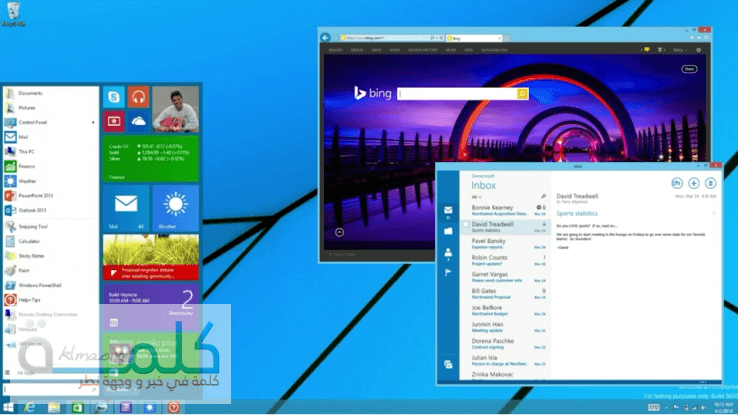Open the green Store icon on taskbar
This screenshot has height=415, width=738.
(x=78, y=407)
